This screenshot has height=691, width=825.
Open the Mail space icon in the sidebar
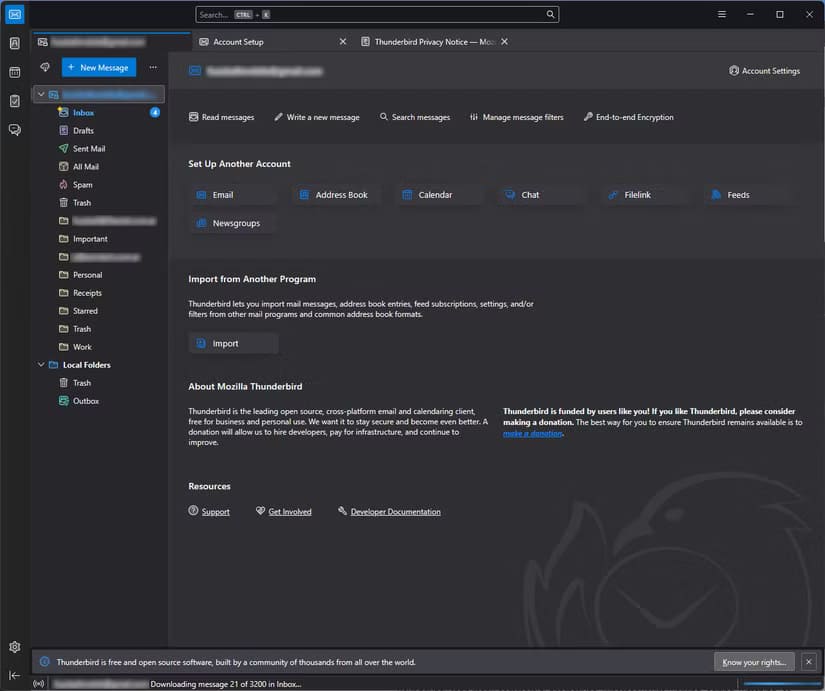click(x=15, y=14)
